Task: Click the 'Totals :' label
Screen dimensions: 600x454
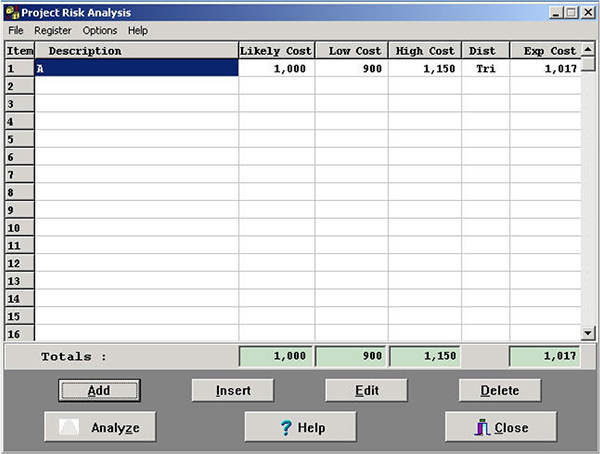Action: (x=73, y=357)
